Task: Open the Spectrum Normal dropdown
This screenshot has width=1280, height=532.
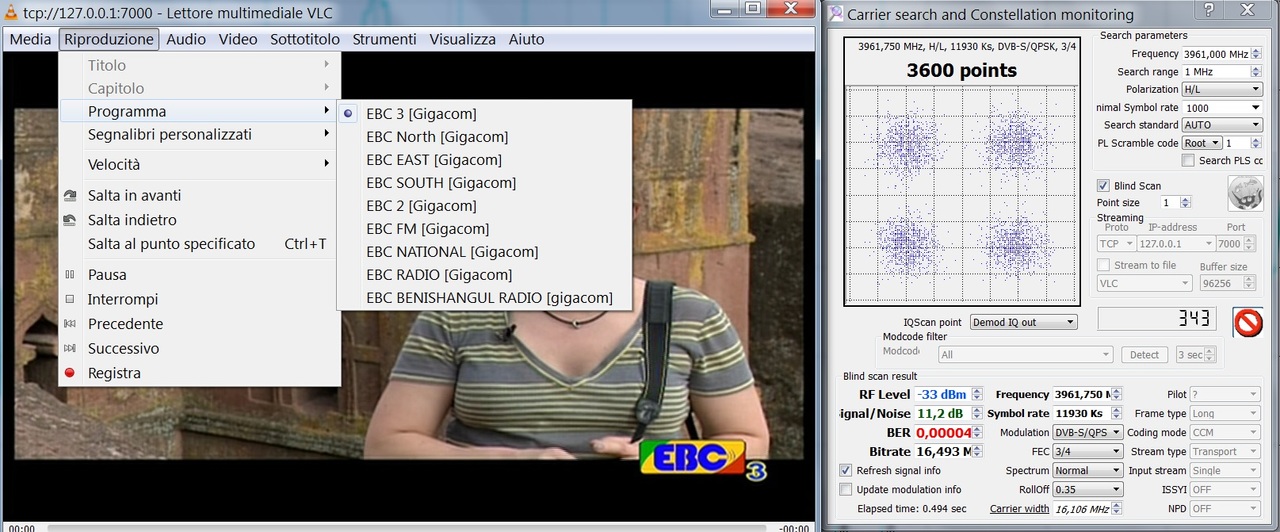Action: point(1088,470)
